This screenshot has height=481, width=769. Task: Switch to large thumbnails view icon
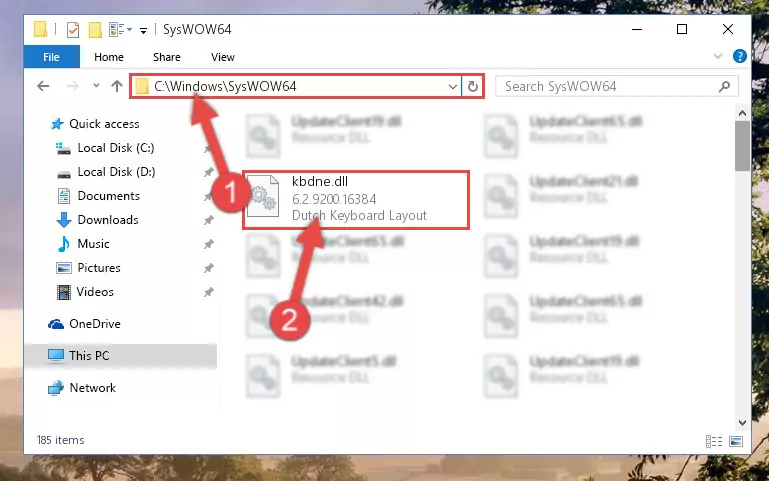click(x=736, y=441)
